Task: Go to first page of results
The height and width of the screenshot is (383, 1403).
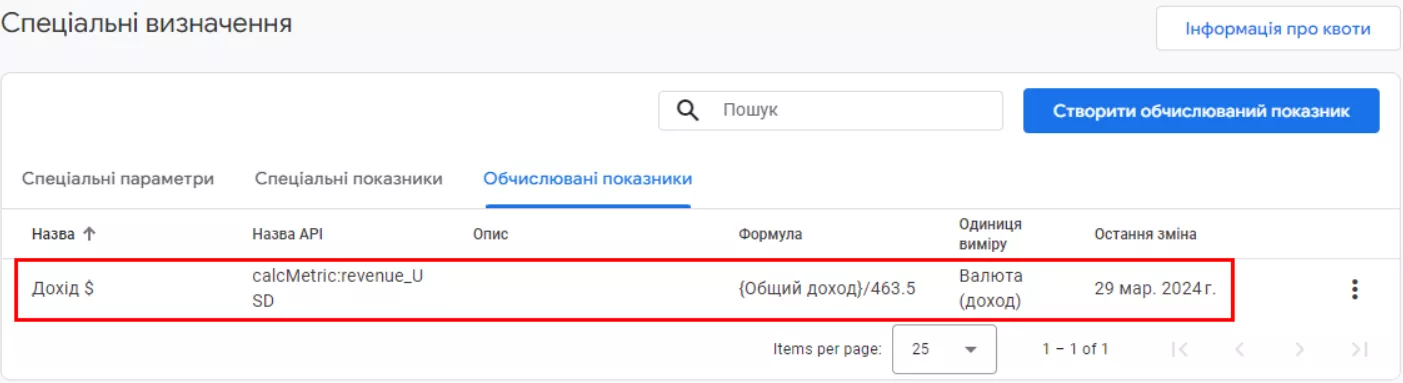Action: [1180, 349]
